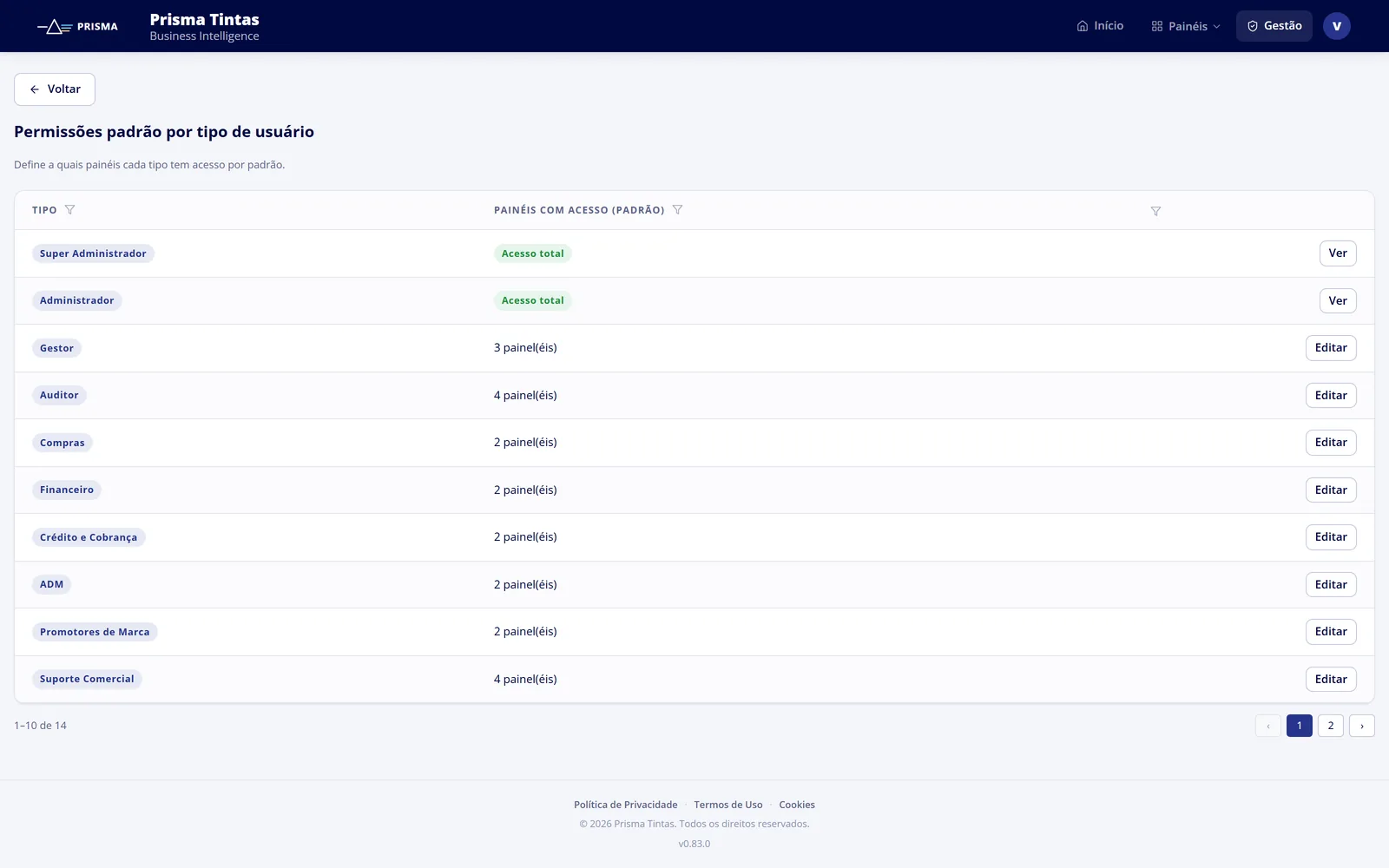The image size is (1389, 868).
Task: Click the Promotores de Marca tag
Action: pyautogui.click(x=95, y=632)
